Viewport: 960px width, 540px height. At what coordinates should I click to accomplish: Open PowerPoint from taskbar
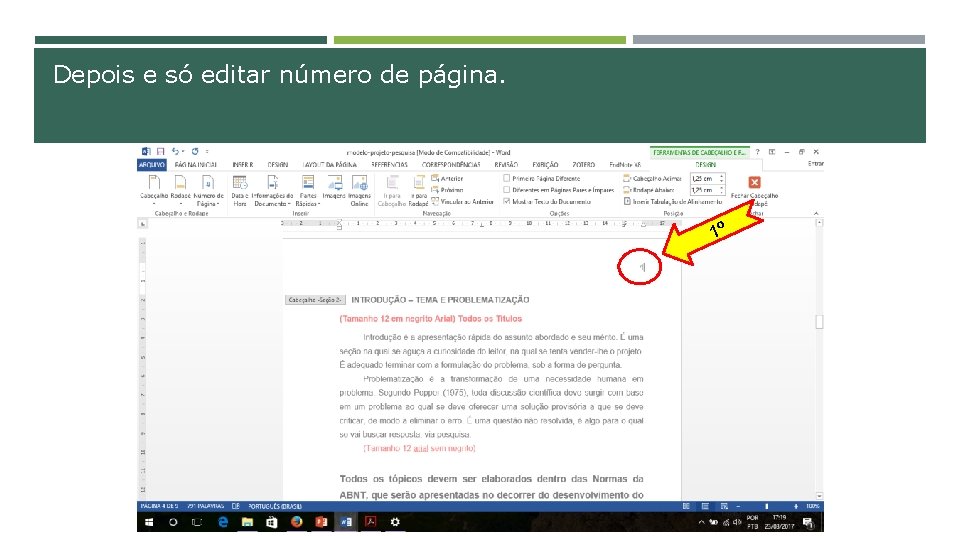[321, 522]
